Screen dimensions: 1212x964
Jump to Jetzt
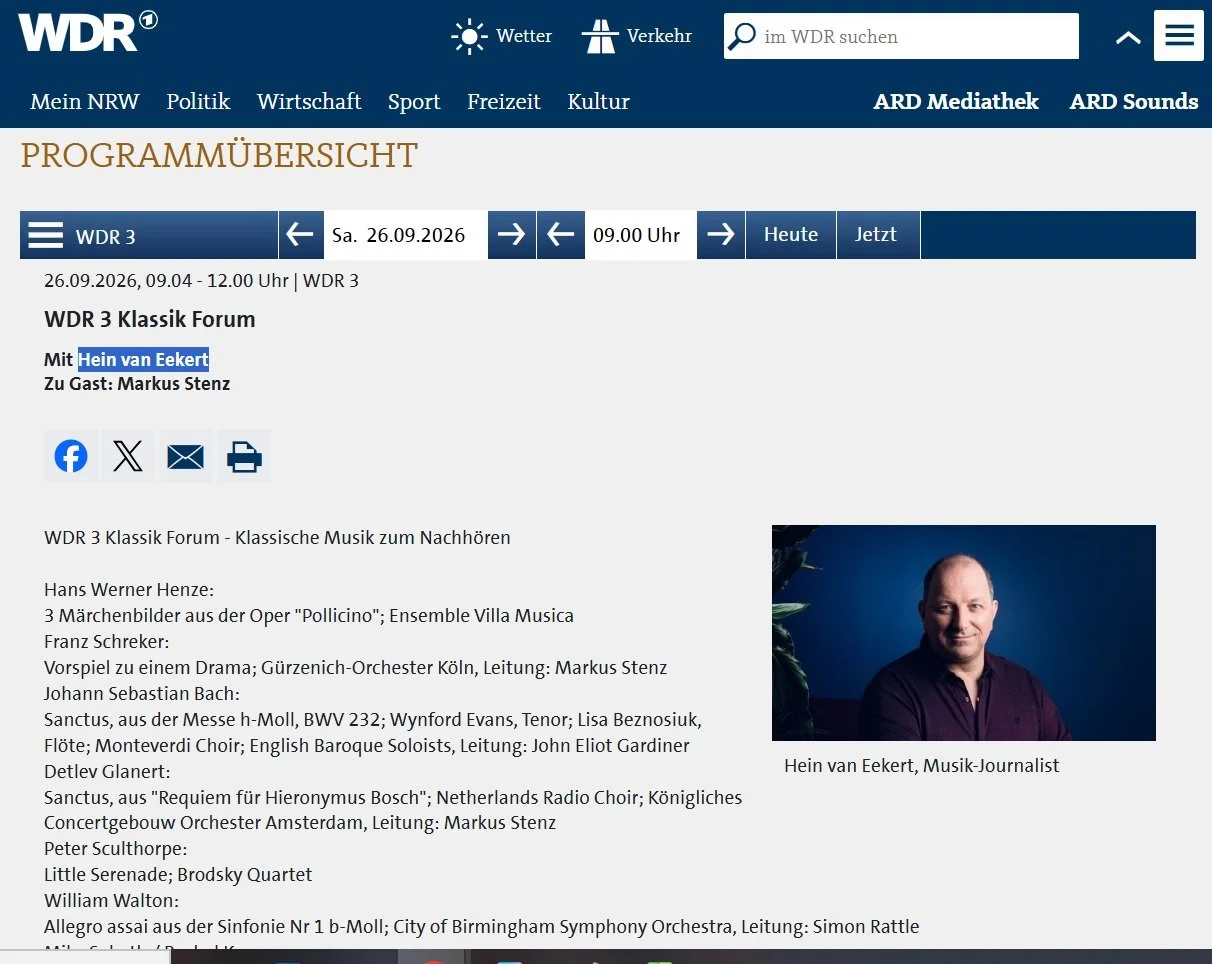(x=876, y=235)
